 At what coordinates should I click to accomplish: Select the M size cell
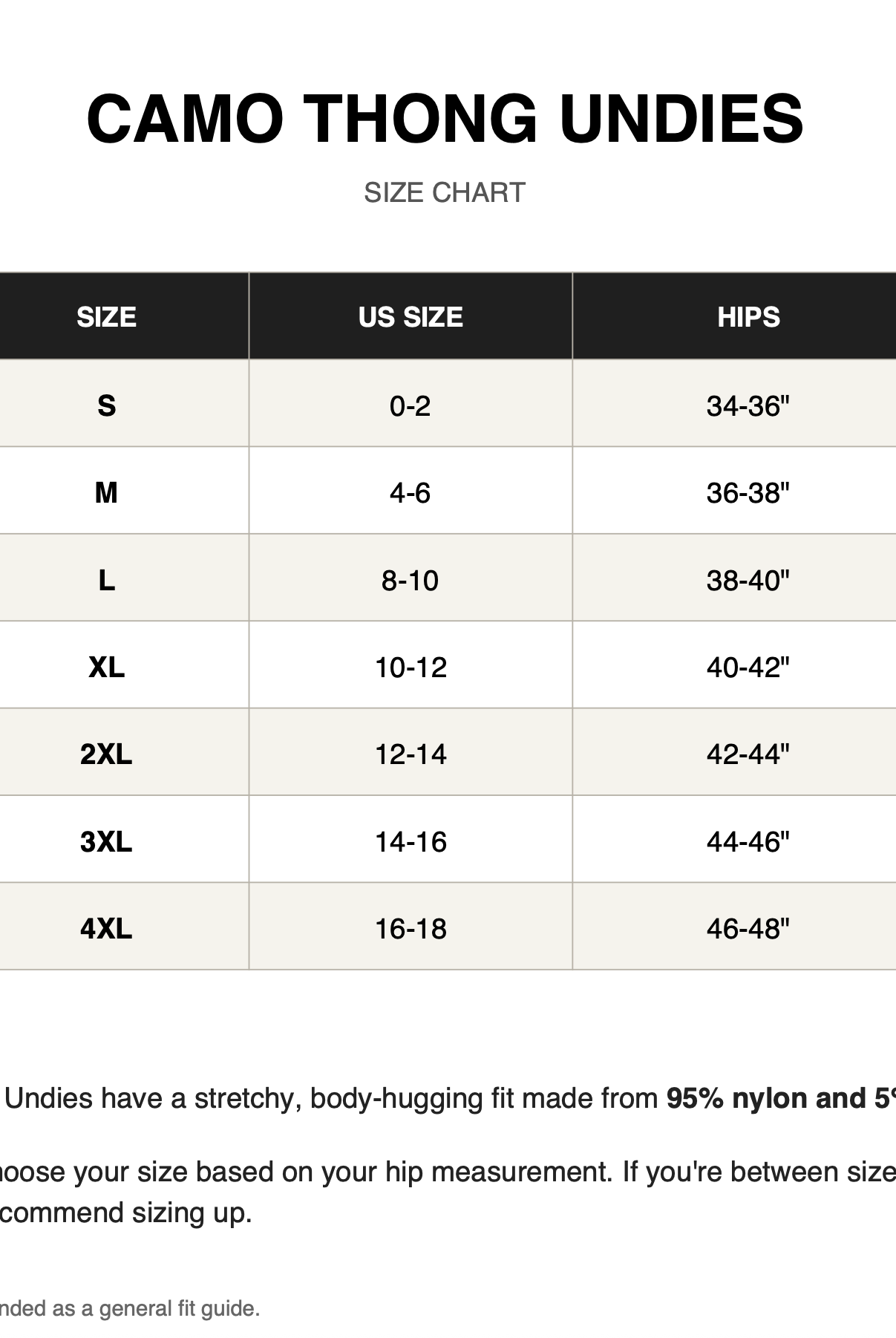coord(107,492)
